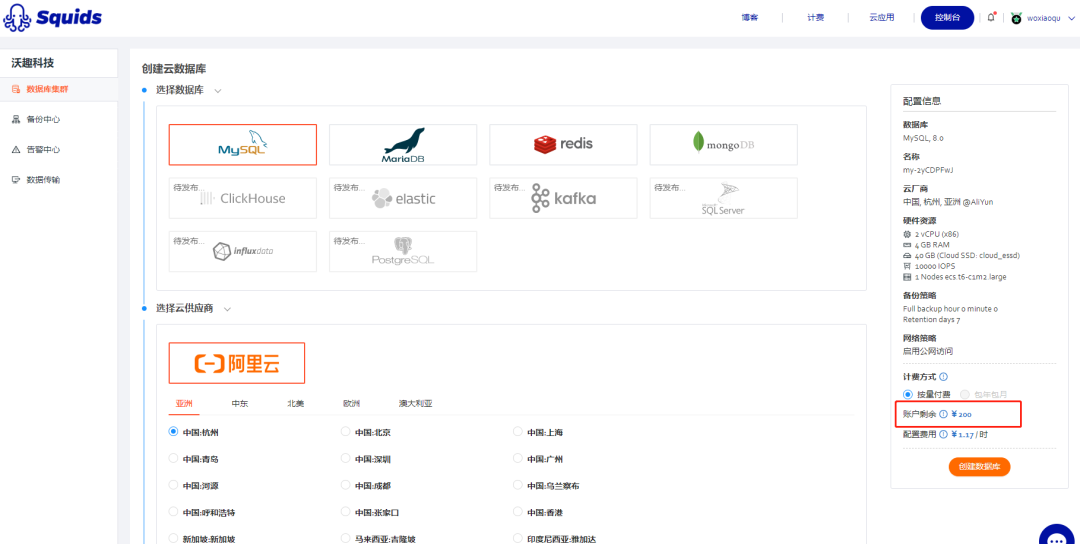This screenshot has width=1080, height=544.
Task: Open the 计费 link
Action: [x=816, y=18]
